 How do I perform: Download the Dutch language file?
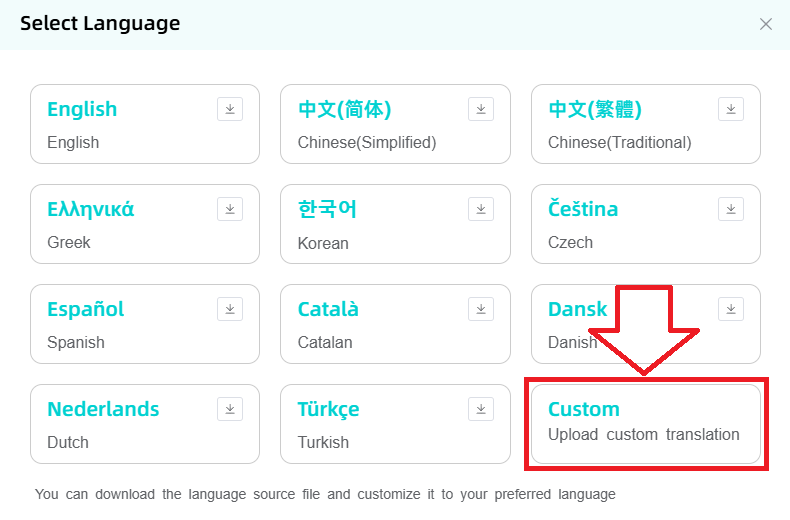(230, 409)
